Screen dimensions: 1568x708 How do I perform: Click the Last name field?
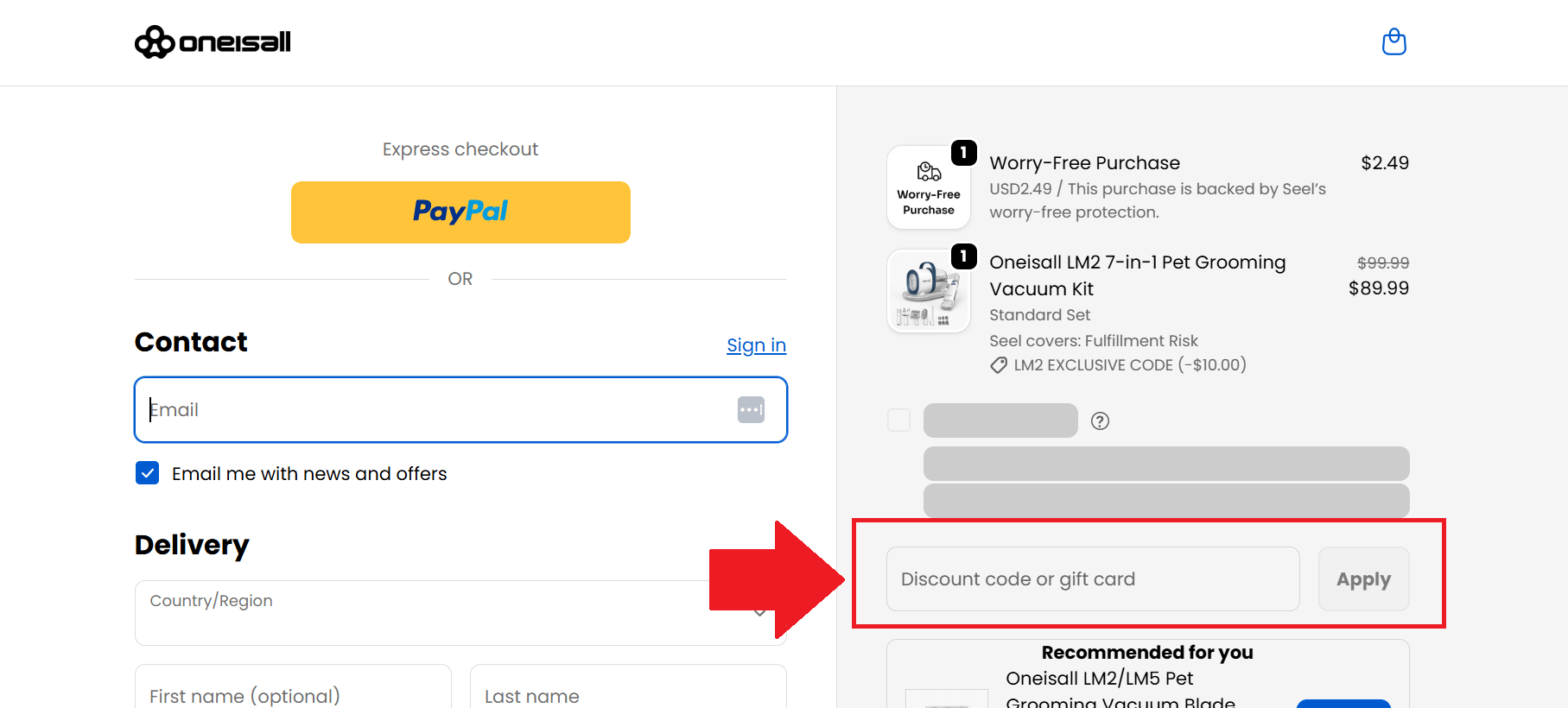coord(628,691)
